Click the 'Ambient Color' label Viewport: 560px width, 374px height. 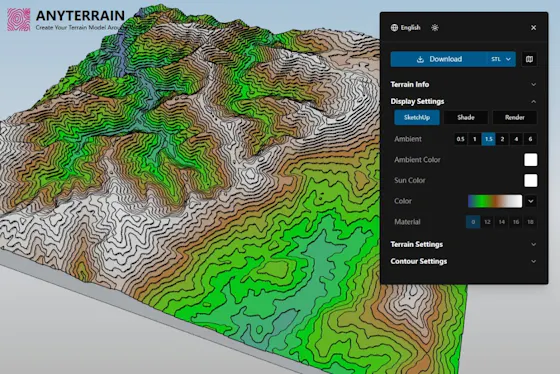417,160
